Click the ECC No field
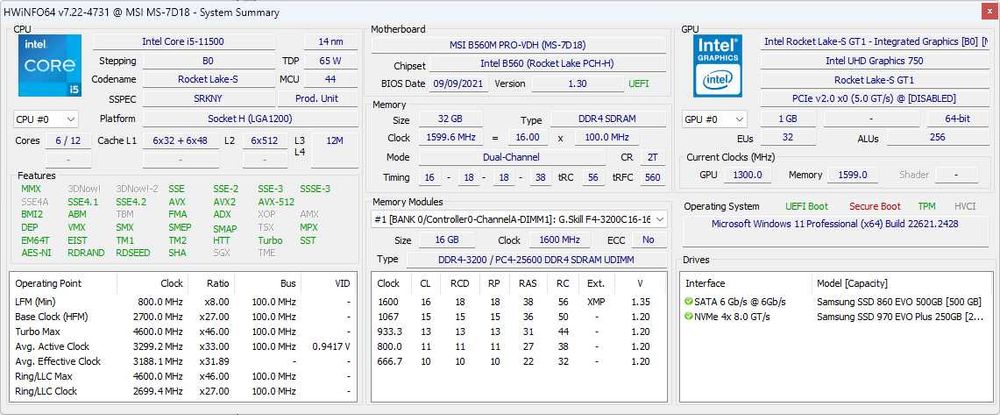Image resolution: width=1000 pixels, height=415 pixels. (648, 240)
